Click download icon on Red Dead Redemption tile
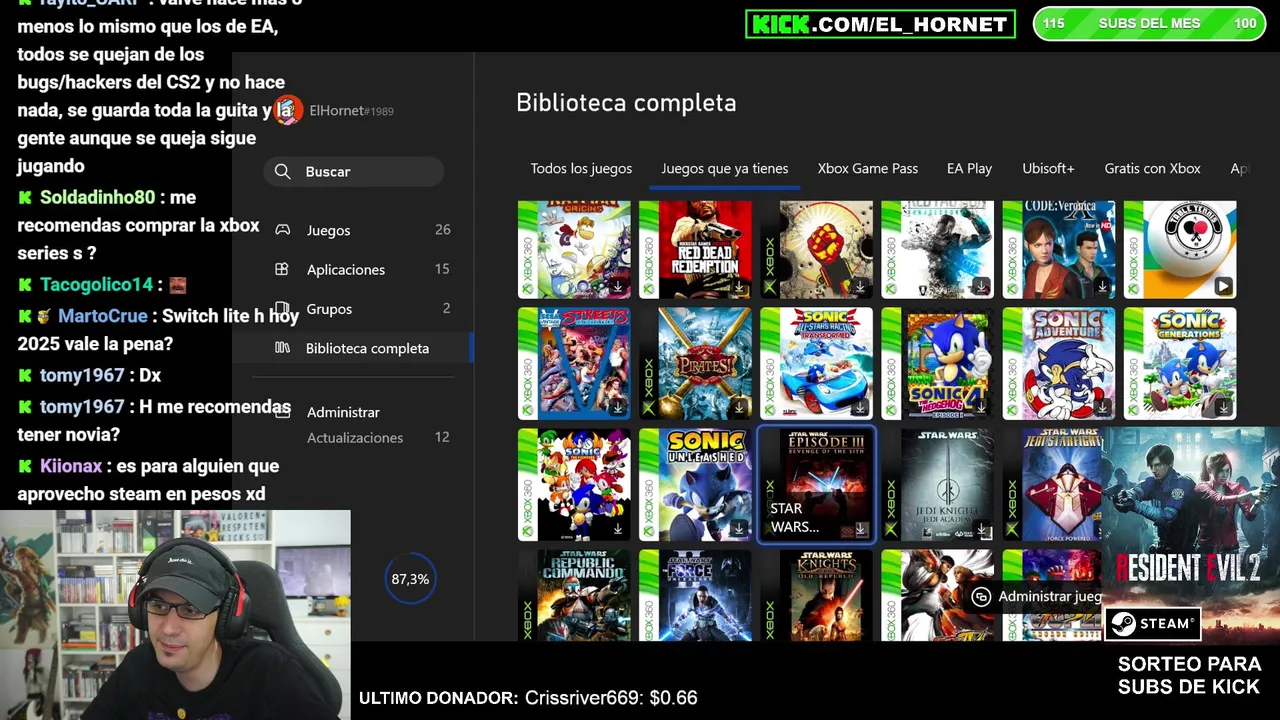The image size is (1280, 720). pyautogui.click(x=739, y=287)
